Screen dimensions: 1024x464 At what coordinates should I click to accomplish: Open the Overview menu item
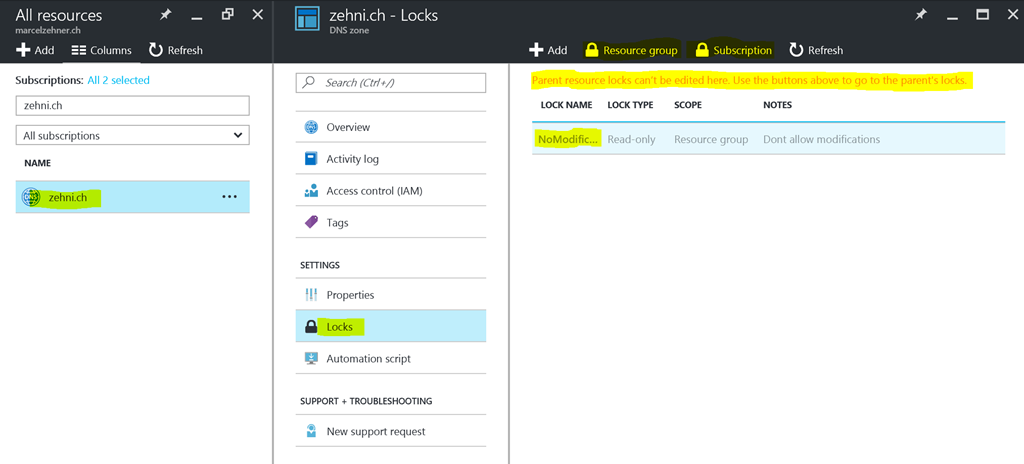pos(348,127)
